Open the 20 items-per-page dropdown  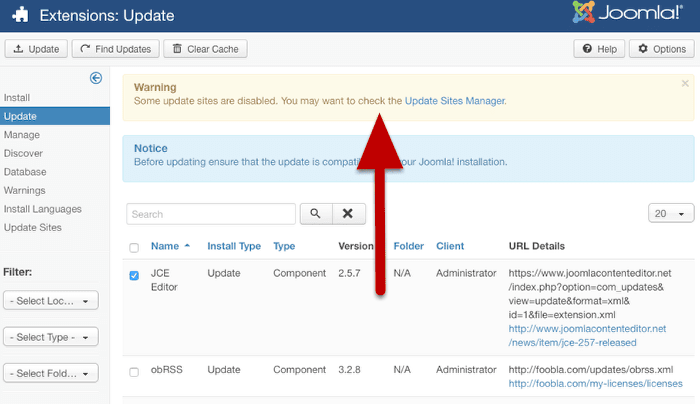click(671, 213)
